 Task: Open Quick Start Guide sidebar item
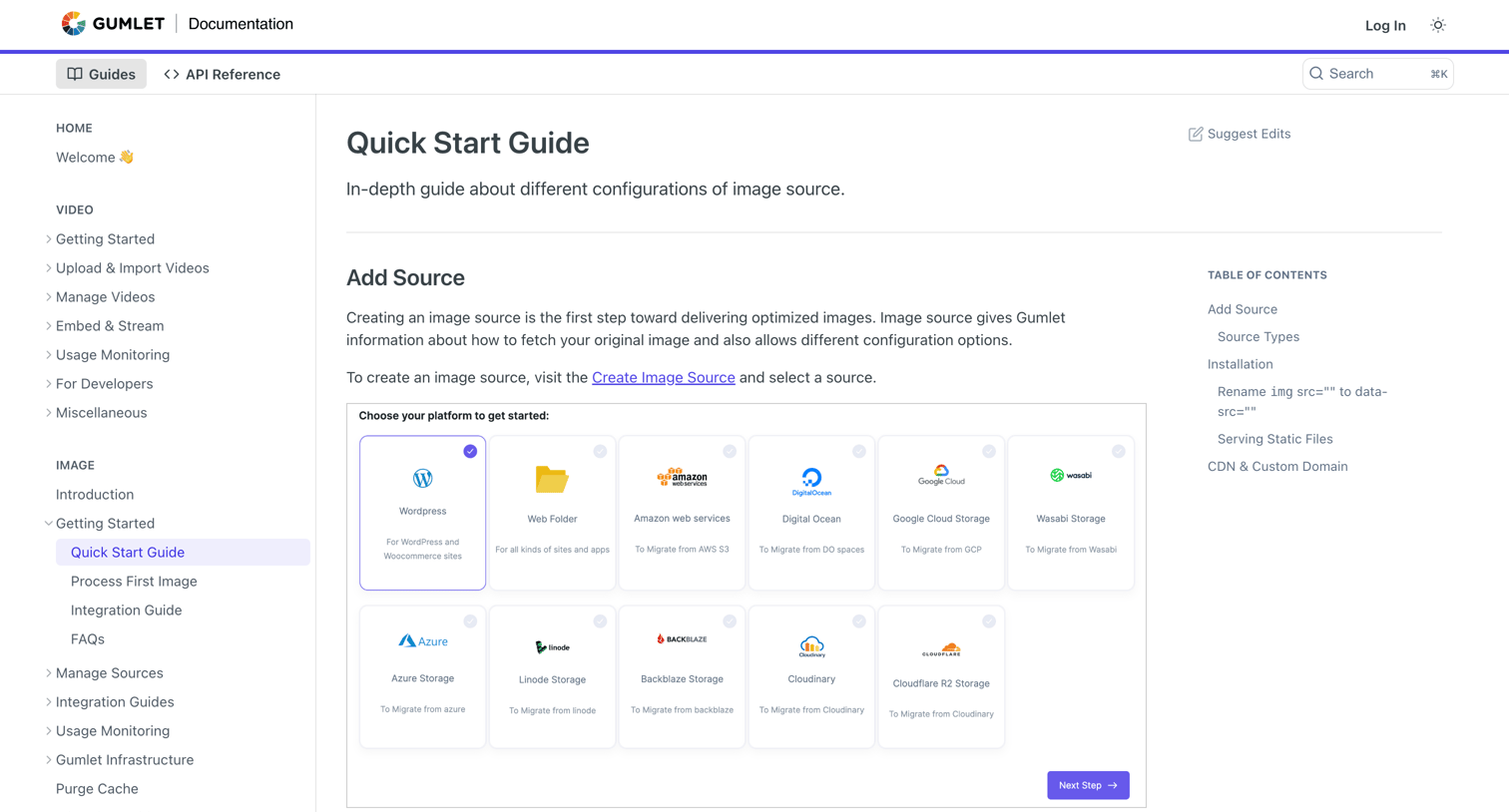183,553
